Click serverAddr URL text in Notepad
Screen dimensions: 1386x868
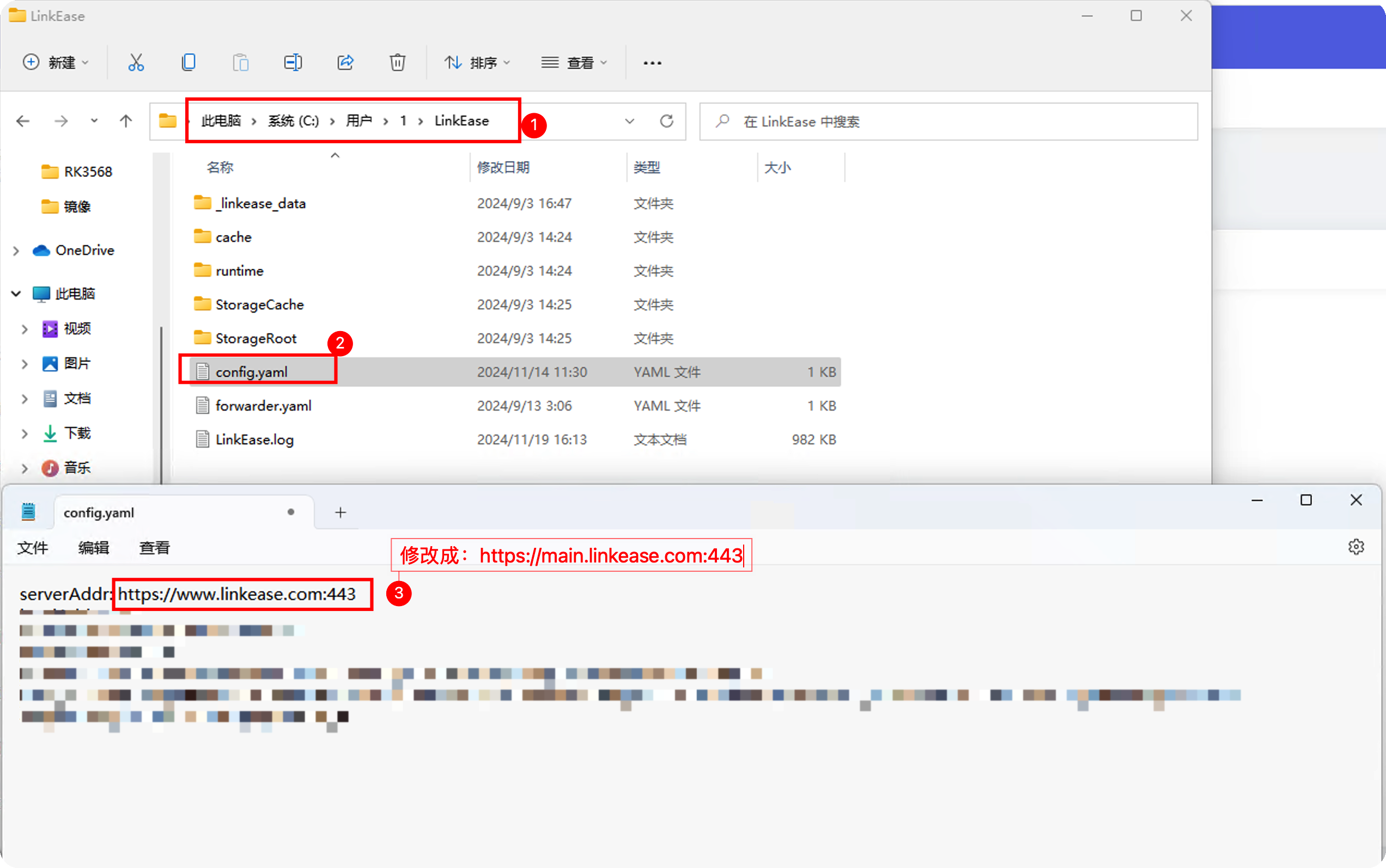237,594
